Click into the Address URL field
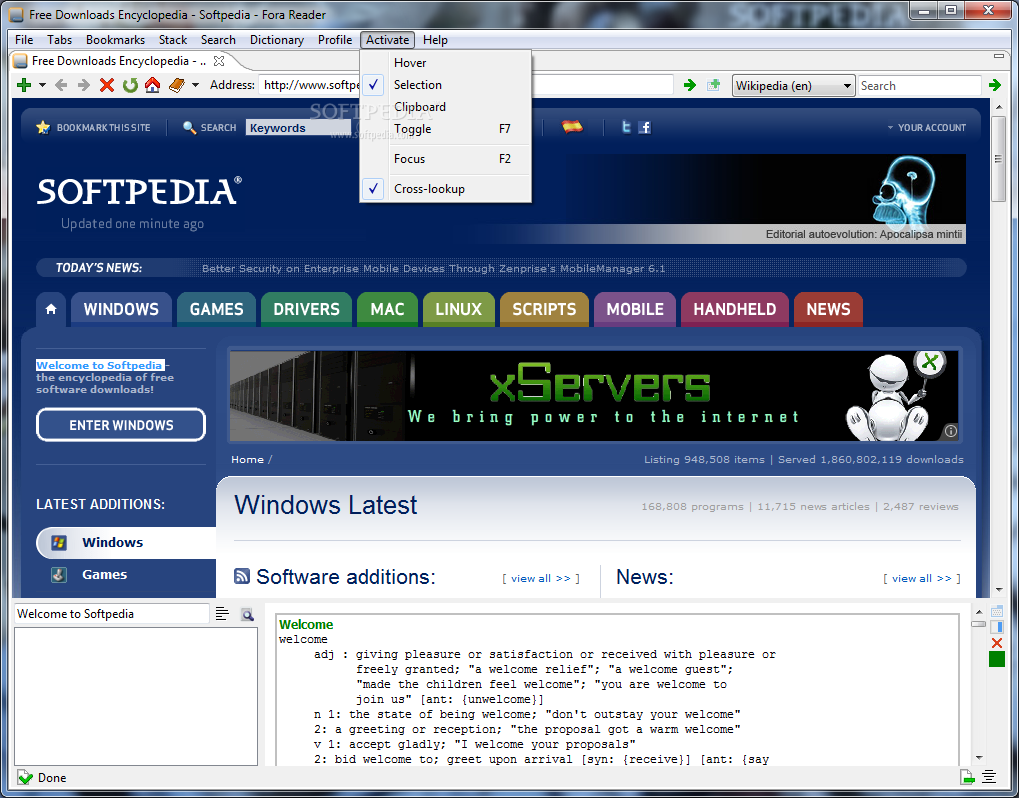The height and width of the screenshot is (798, 1019). tap(465, 85)
